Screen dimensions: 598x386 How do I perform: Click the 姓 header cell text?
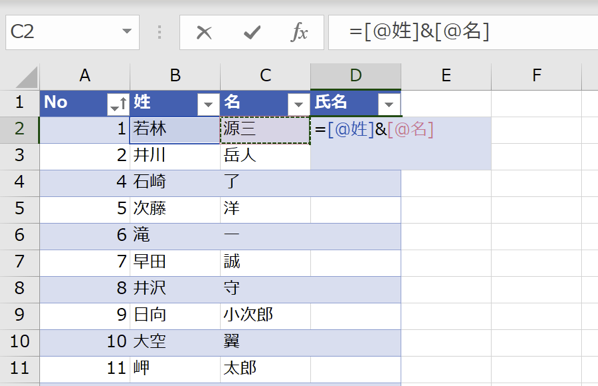(x=142, y=103)
